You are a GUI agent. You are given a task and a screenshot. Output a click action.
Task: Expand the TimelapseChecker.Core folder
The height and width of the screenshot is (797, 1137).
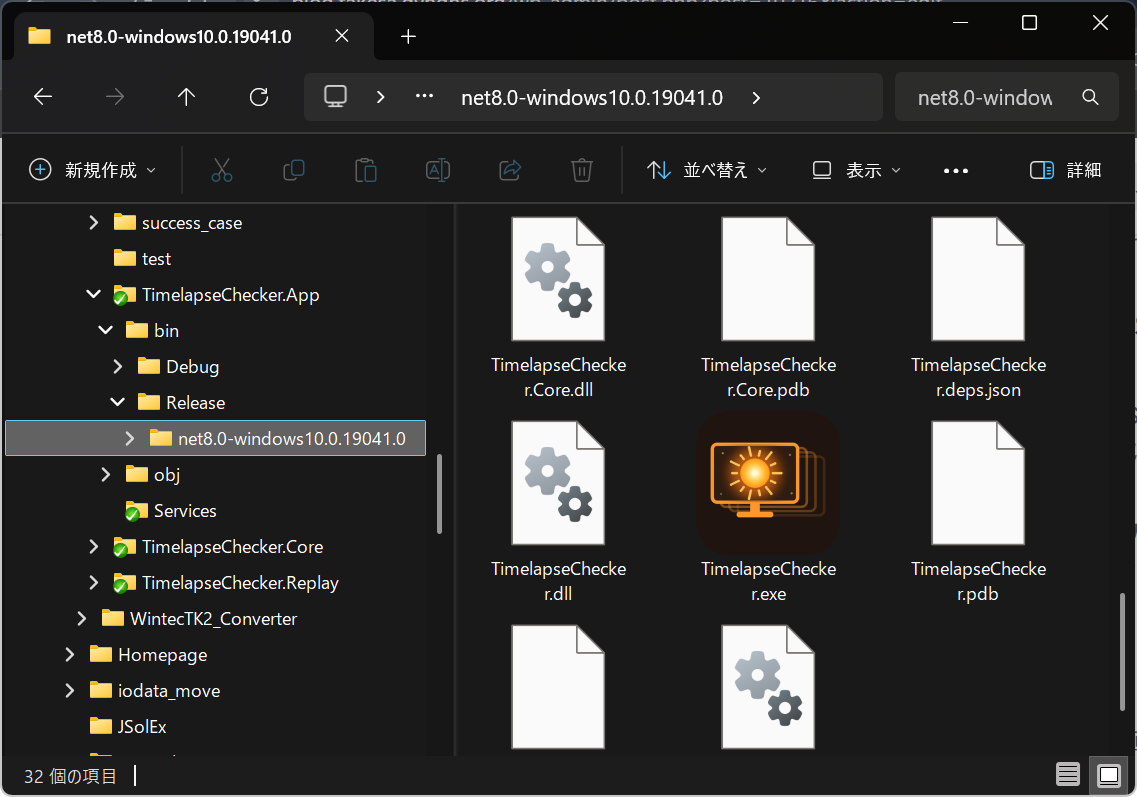94,546
